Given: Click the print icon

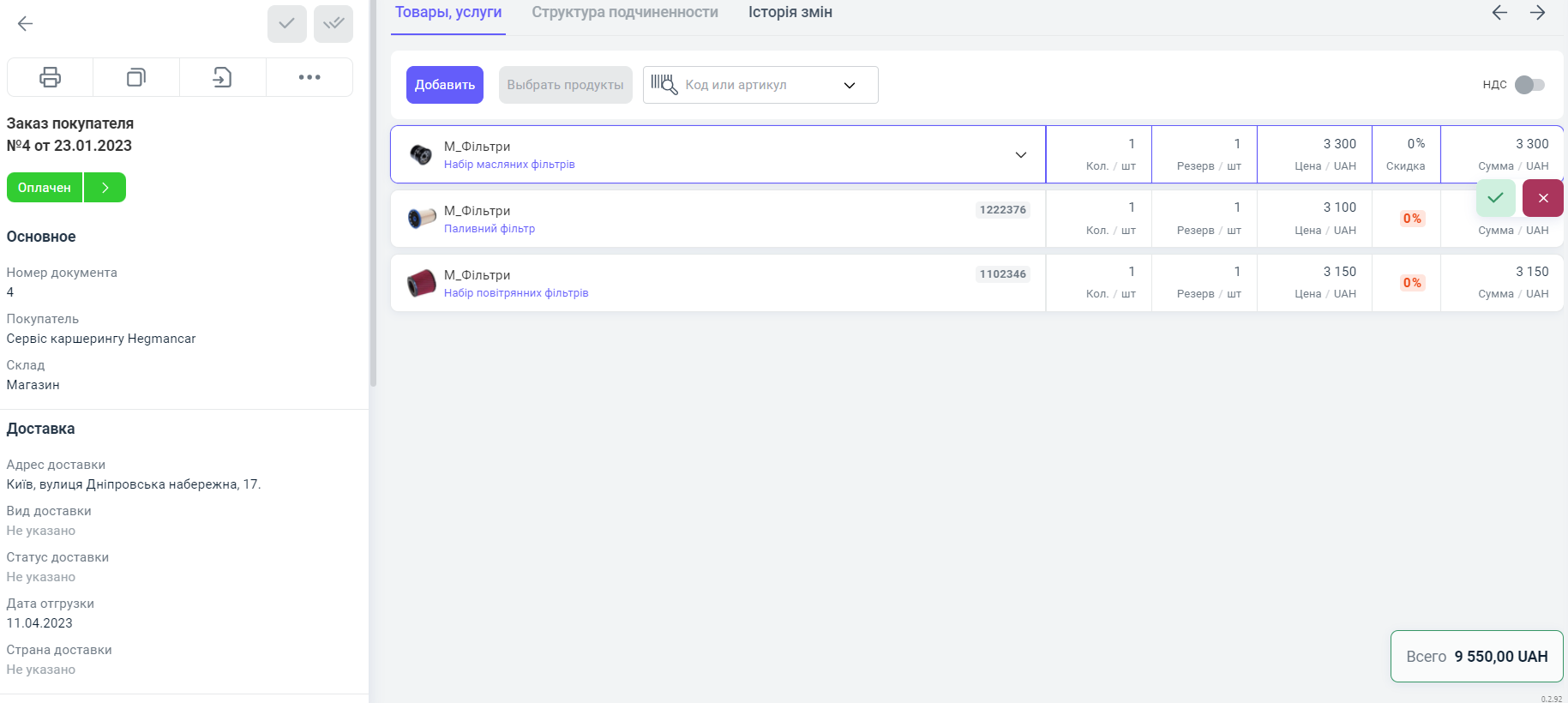Looking at the screenshot, I should [x=51, y=77].
